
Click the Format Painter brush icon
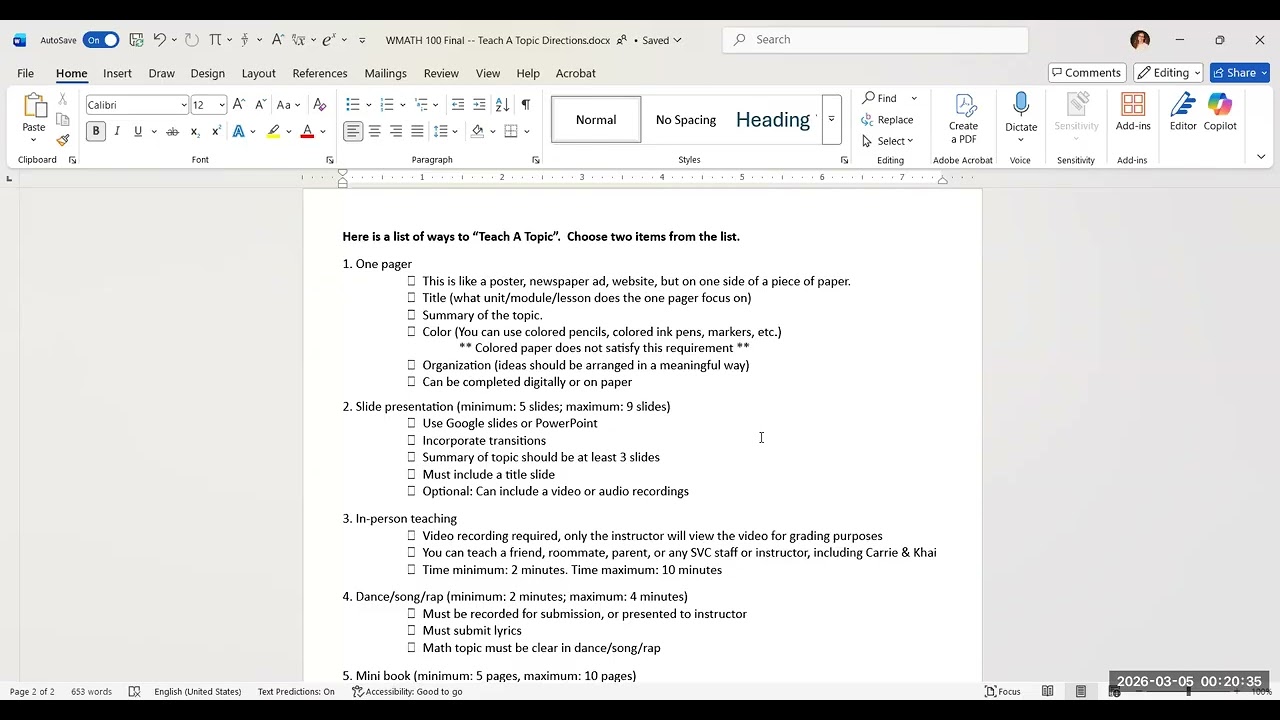pyautogui.click(x=62, y=140)
